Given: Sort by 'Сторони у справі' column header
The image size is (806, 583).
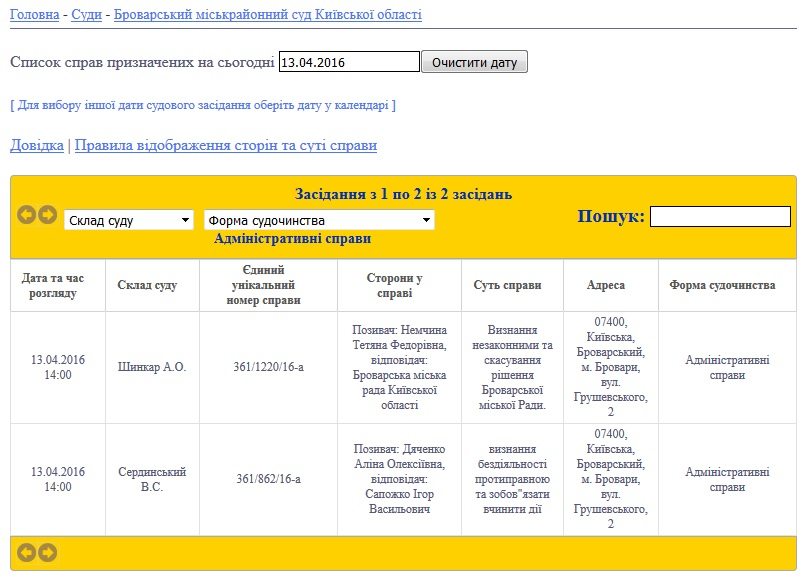Looking at the screenshot, I should [399, 285].
